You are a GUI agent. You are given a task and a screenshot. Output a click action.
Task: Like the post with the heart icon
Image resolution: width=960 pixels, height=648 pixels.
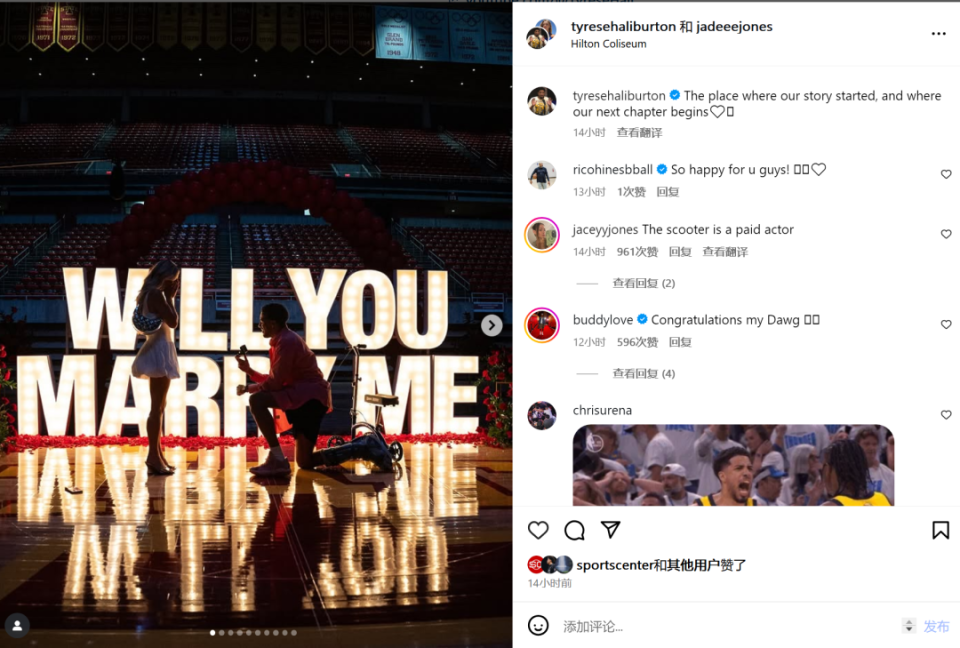[538, 530]
